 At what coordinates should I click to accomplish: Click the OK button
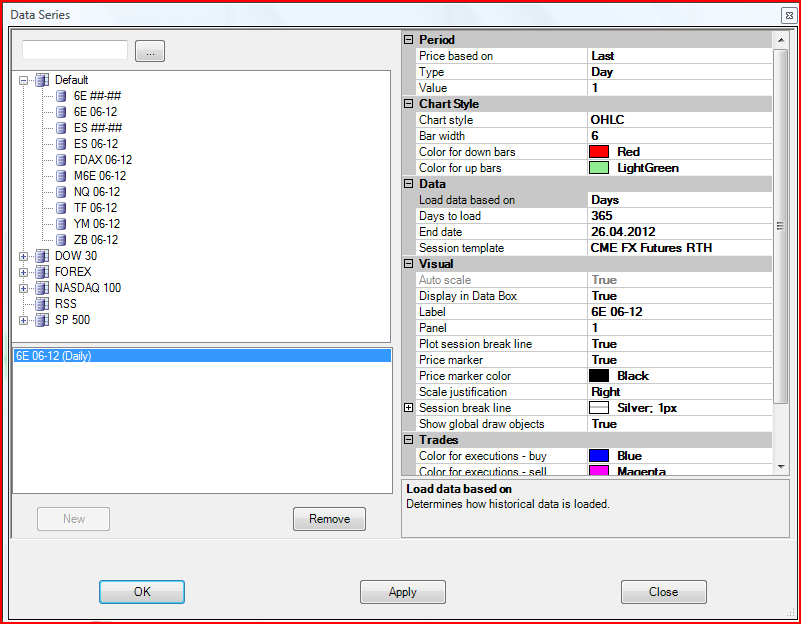142,592
